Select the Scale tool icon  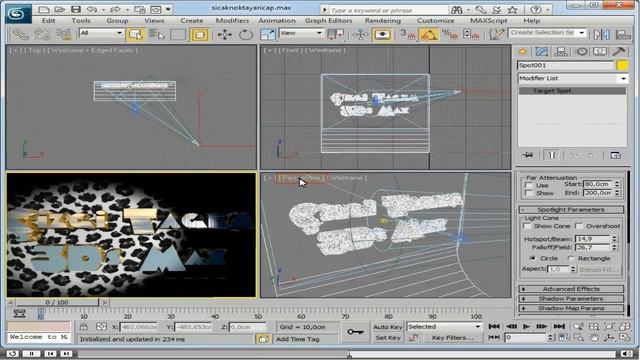click(x=267, y=35)
